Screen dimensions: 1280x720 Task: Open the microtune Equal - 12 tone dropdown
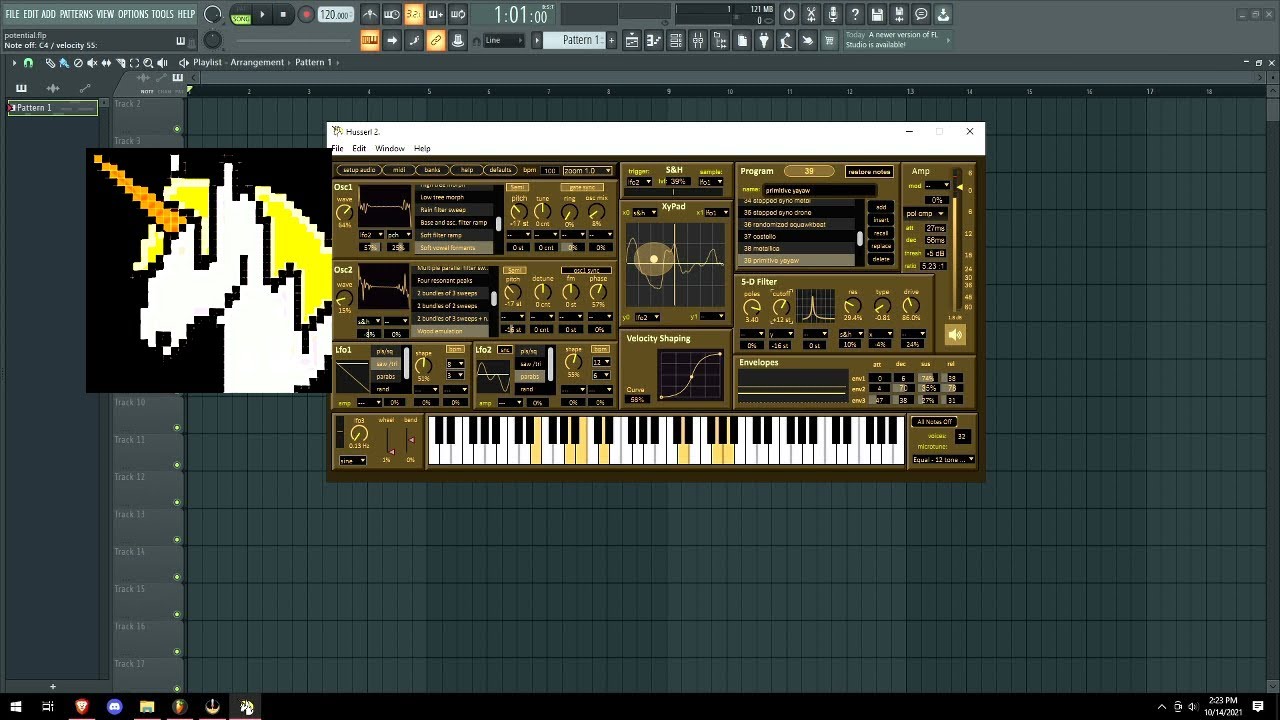(x=943, y=460)
